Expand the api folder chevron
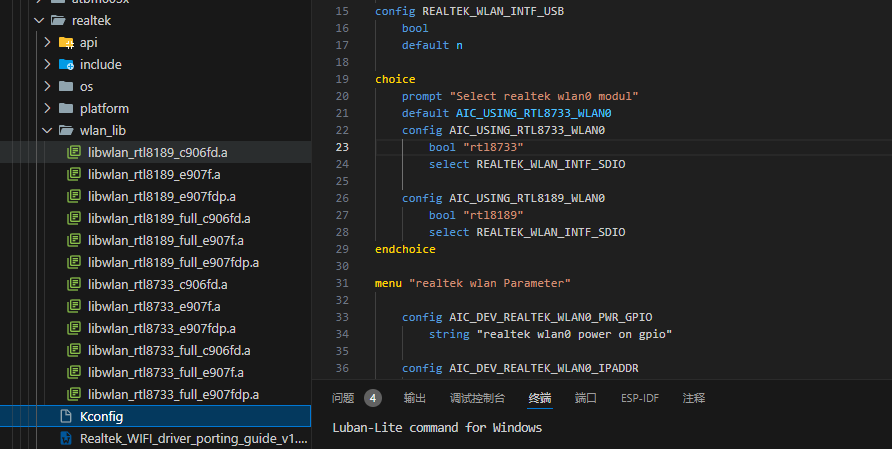 [x=47, y=42]
